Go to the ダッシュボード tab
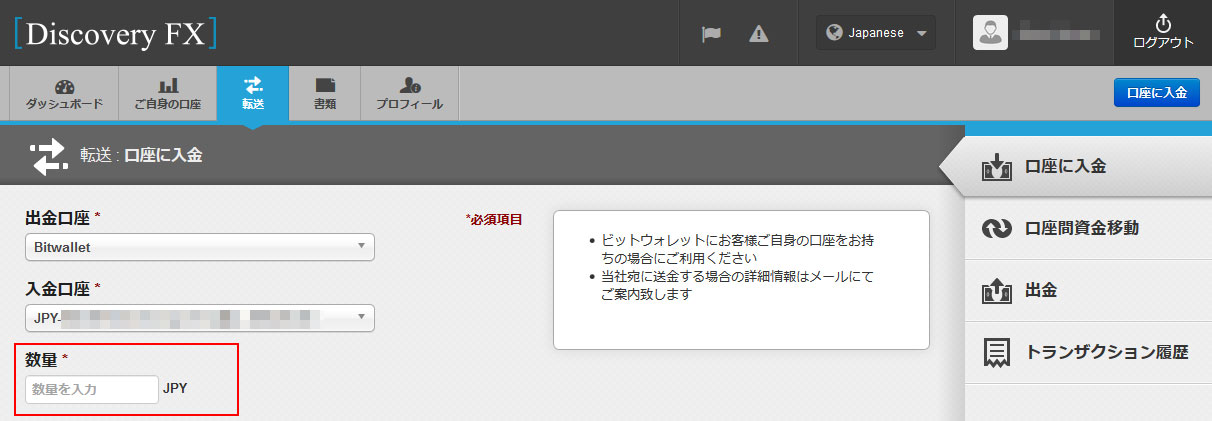Image resolution: width=1212 pixels, height=421 pixels. point(64,94)
